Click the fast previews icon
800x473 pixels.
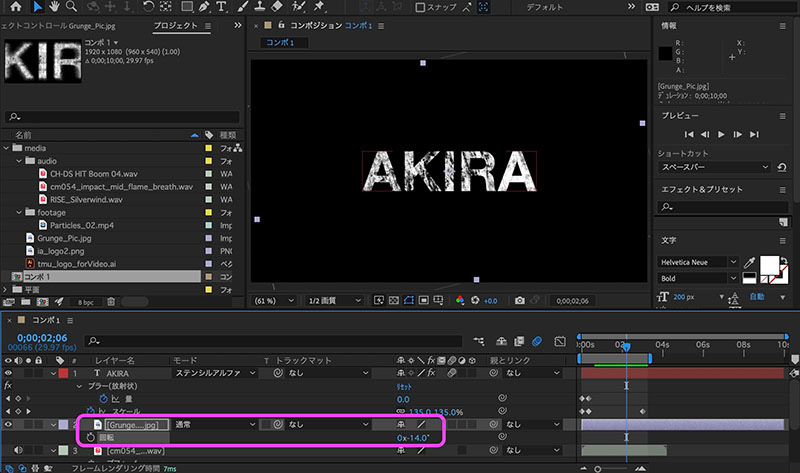click(379, 301)
